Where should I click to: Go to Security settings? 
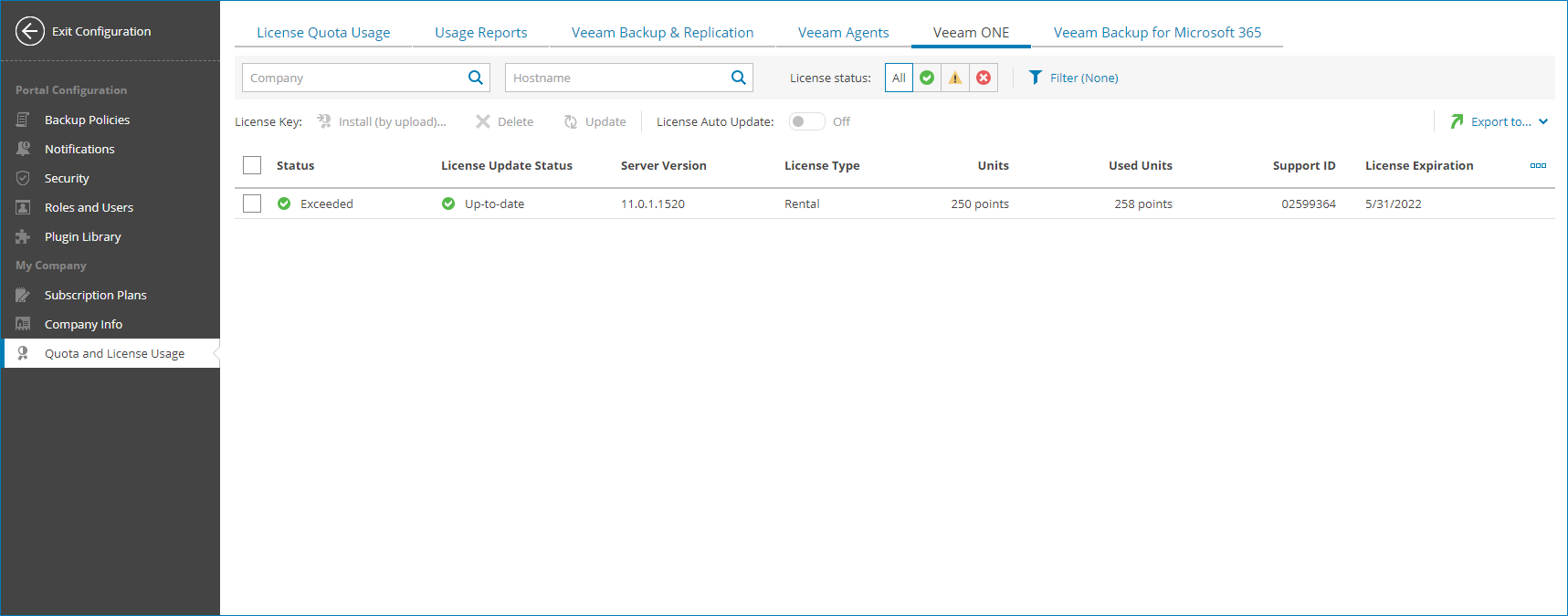(110, 178)
